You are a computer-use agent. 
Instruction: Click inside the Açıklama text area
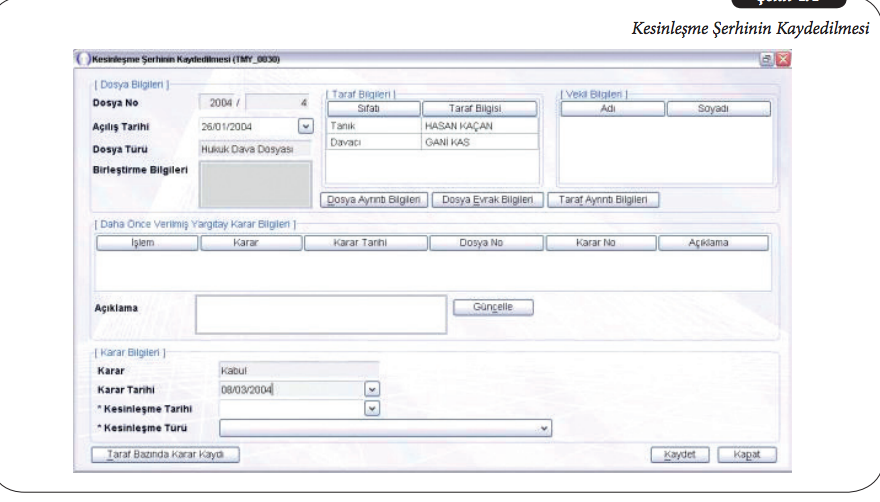320,313
